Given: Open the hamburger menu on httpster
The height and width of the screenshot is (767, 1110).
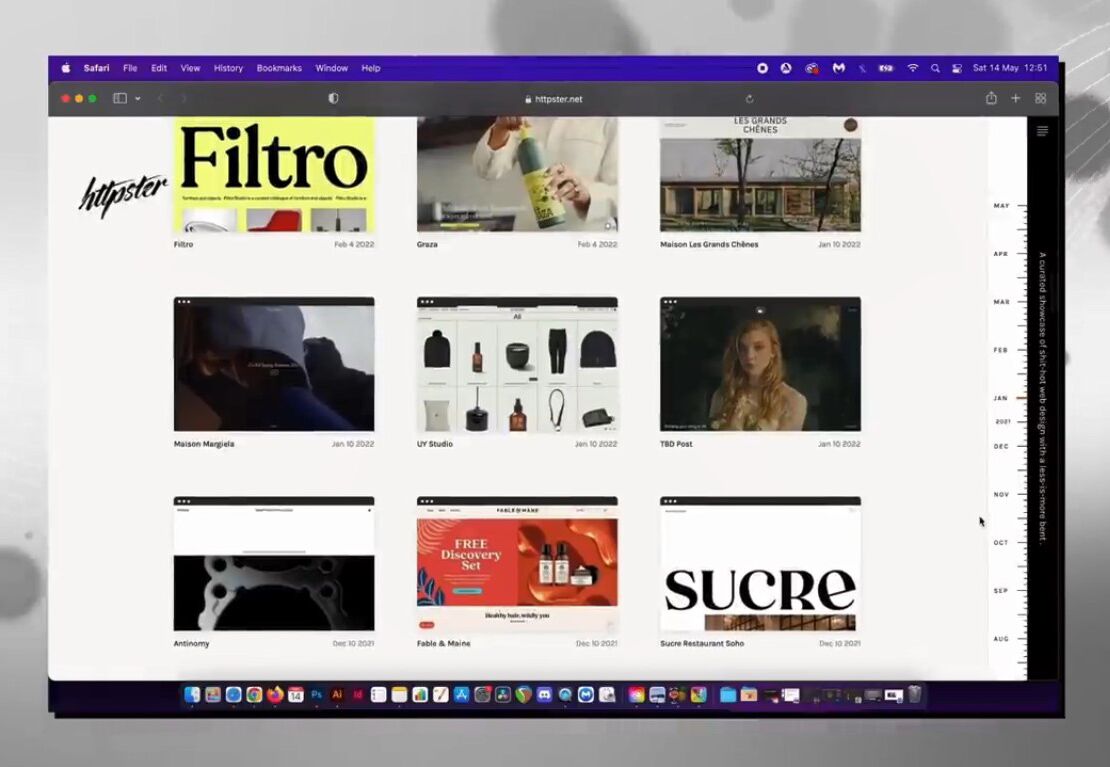Looking at the screenshot, I should point(1042,131).
